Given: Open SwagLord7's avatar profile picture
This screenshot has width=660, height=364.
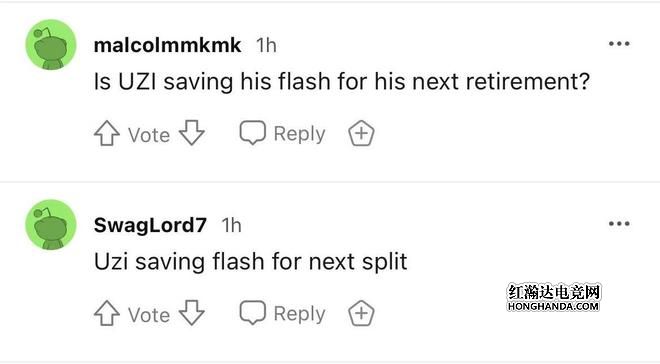Looking at the screenshot, I should [51, 224].
